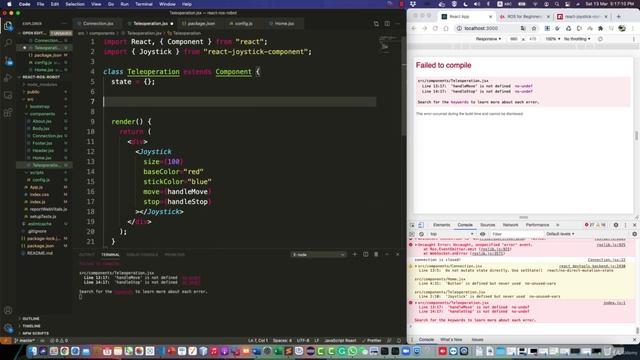Expand the public folder in Explorer

[x=33, y=92]
